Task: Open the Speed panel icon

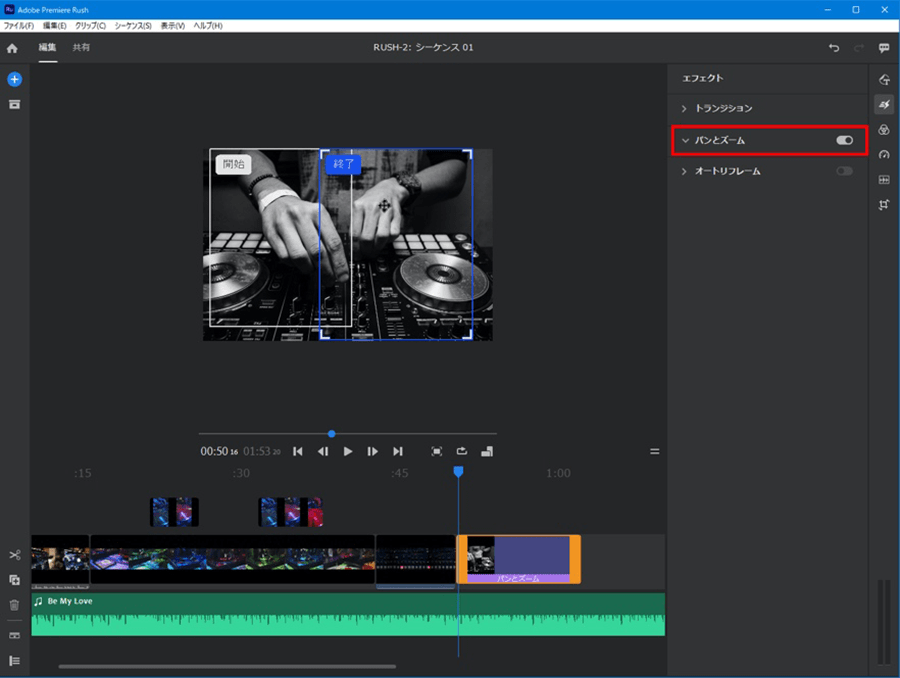Action: click(x=884, y=155)
